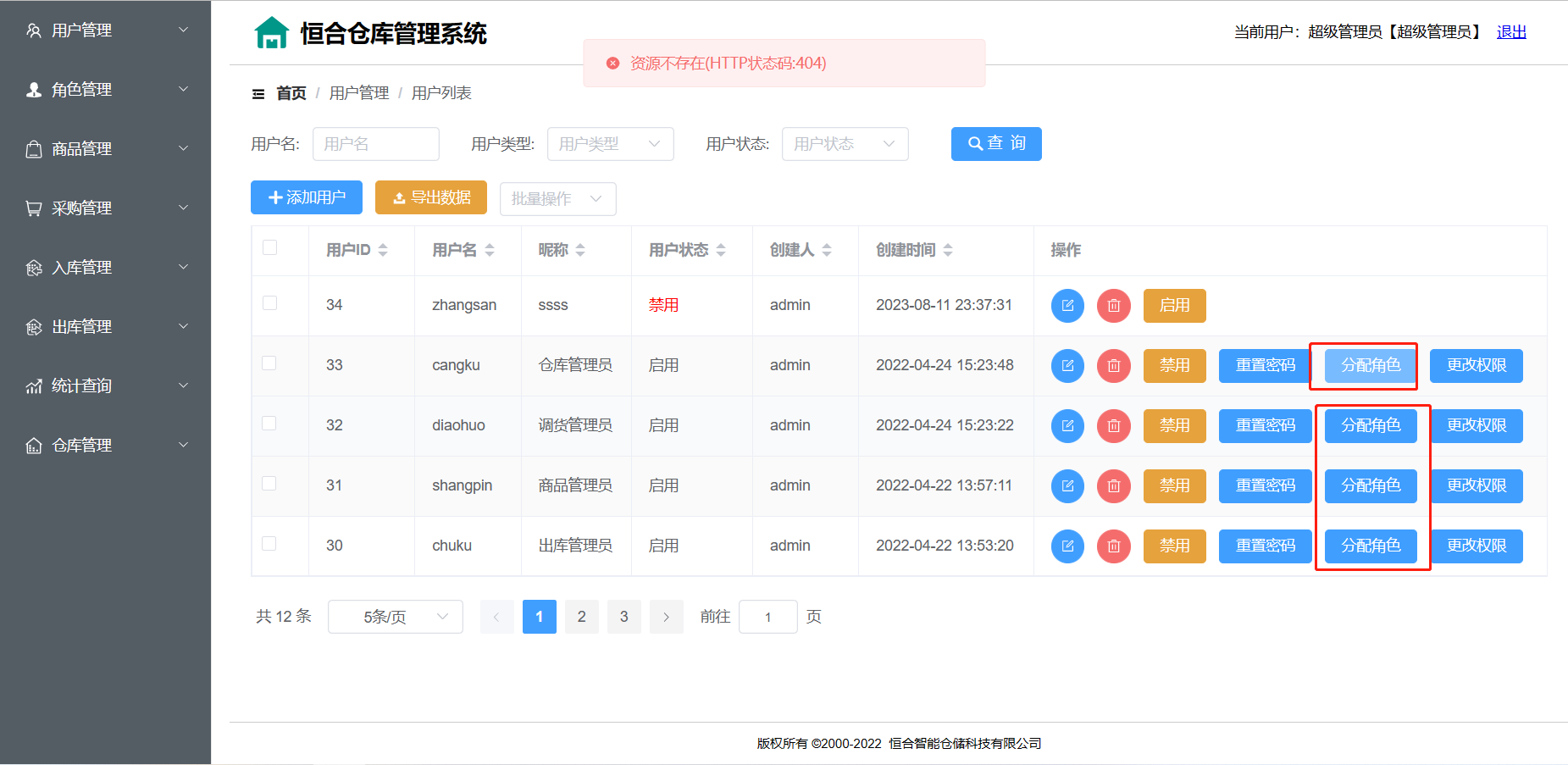The width and height of the screenshot is (1568, 765).
Task: Sort the table by 创建人 column arrows
Action: 827,250
